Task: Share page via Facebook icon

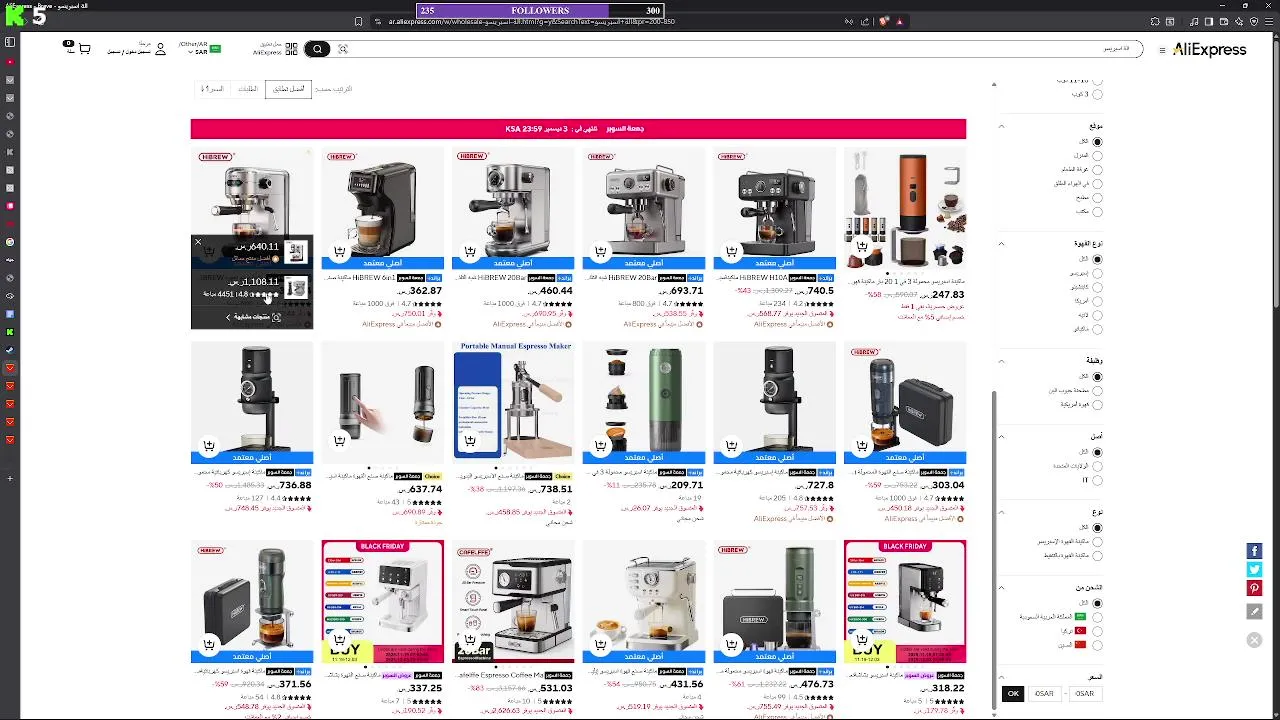Action: click(1254, 551)
